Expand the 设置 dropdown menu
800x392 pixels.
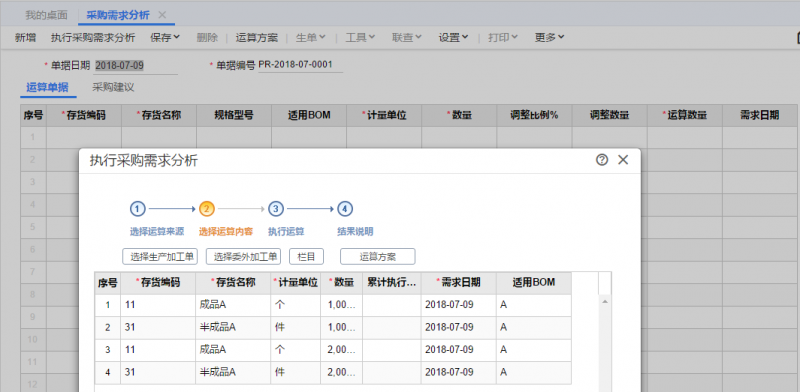click(x=454, y=37)
